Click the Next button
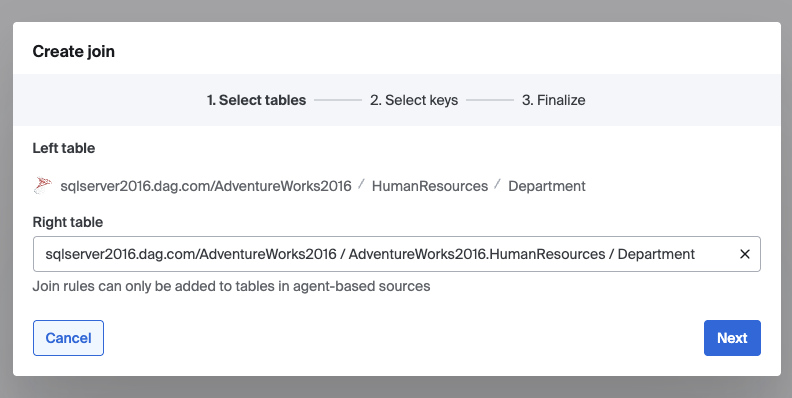The width and height of the screenshot is (792, 398). point(732,338)
